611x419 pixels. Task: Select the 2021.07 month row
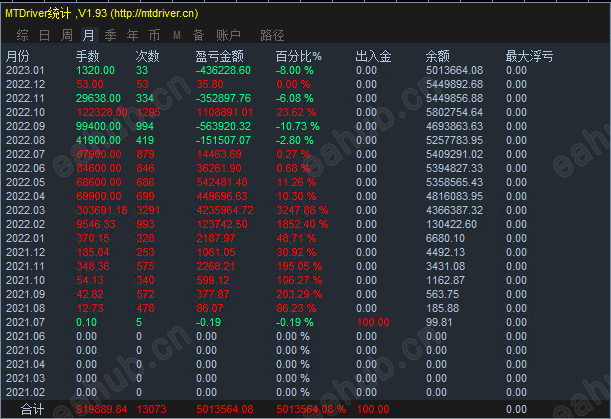coord(306,322)
